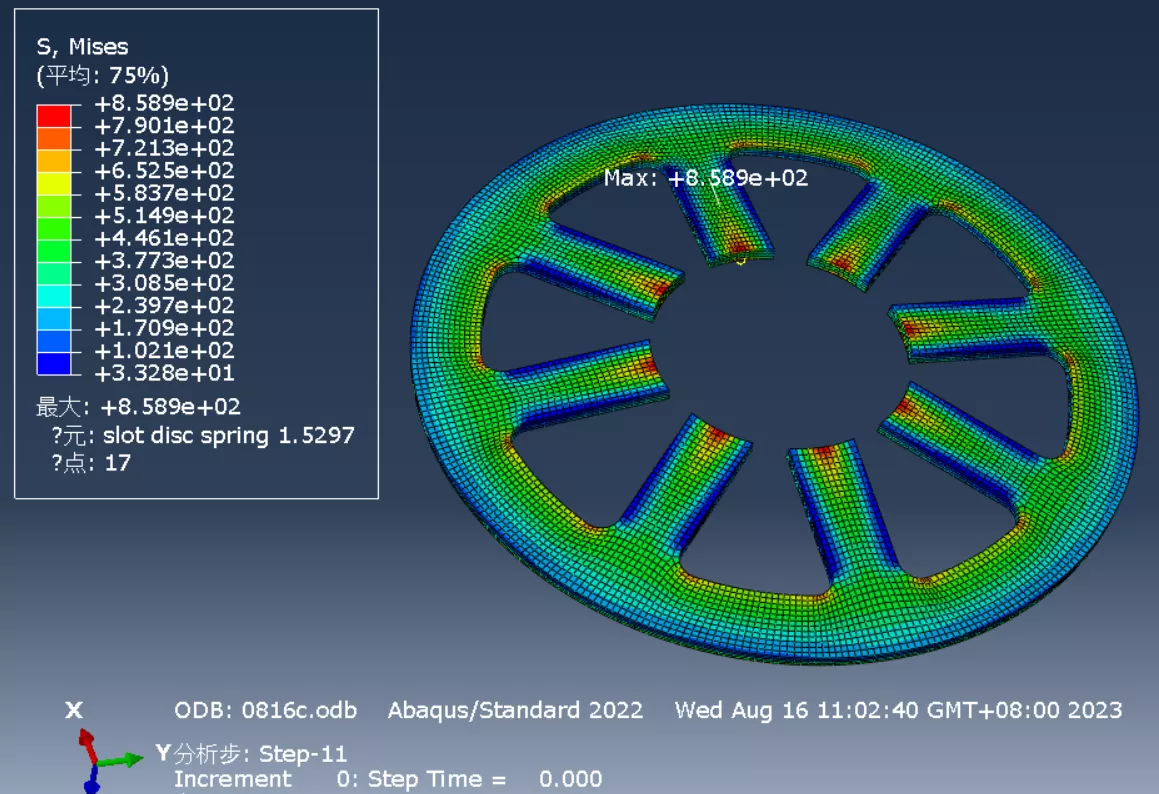Click the legend value +7.213e+02
The width and height of the screenshot is (1159, 794).
click(164, 148)
